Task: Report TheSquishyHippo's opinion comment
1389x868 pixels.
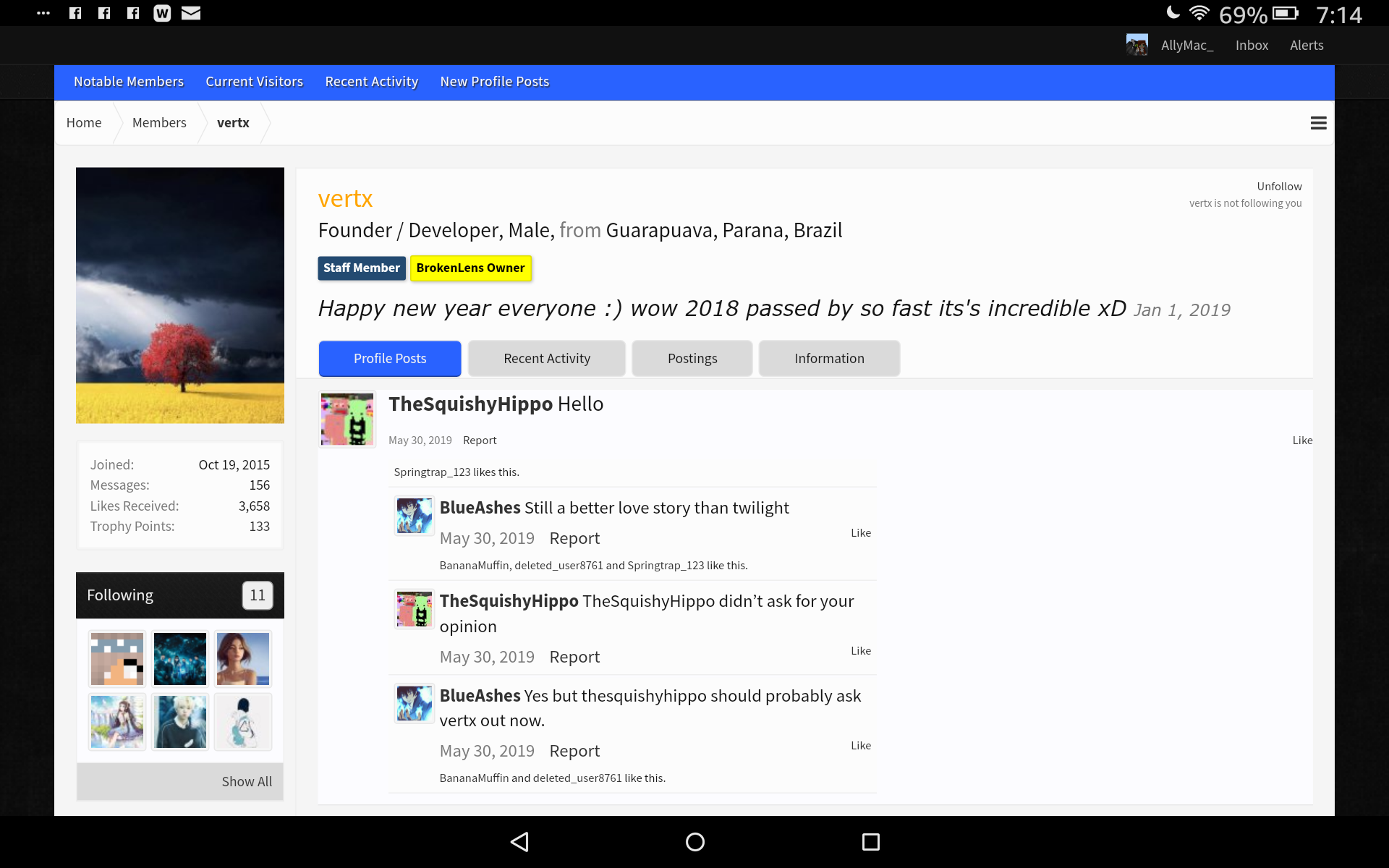Action: (x=574, y=657)
